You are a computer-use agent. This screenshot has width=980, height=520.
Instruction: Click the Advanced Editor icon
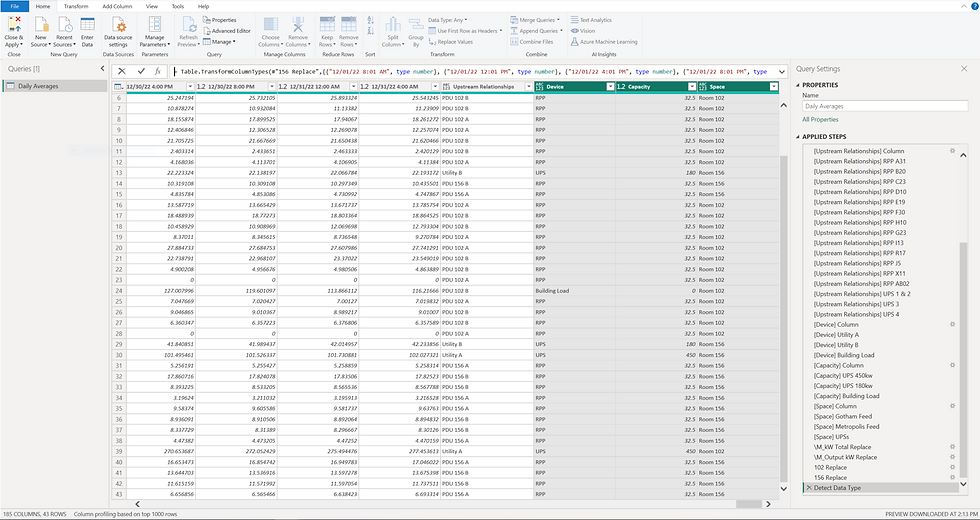coord(206,31)
